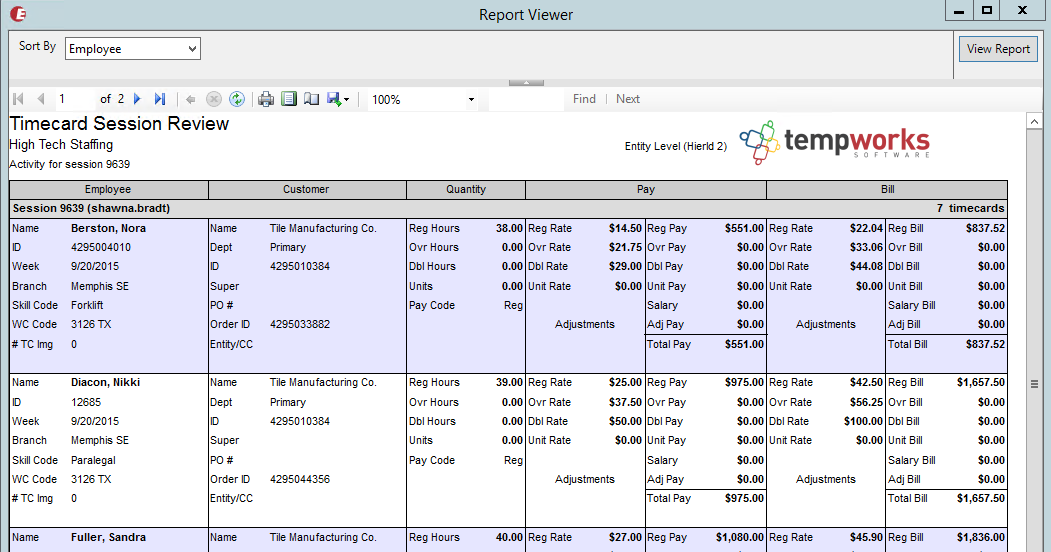Go to first page of report
The image size is (1051, 552).
pyautogui.click(x=17, y=99)
